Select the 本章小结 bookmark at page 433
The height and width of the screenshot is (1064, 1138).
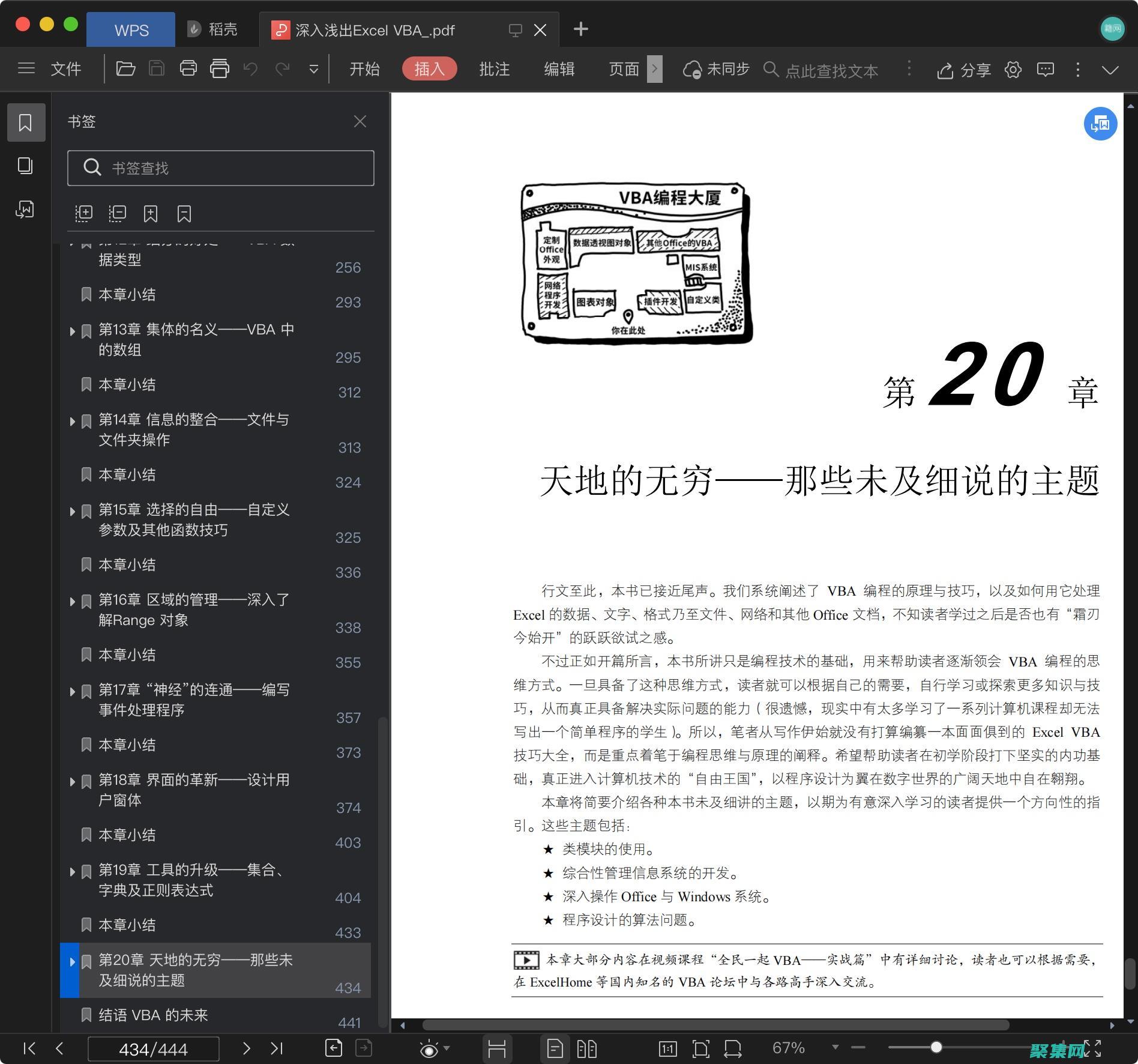127,925
